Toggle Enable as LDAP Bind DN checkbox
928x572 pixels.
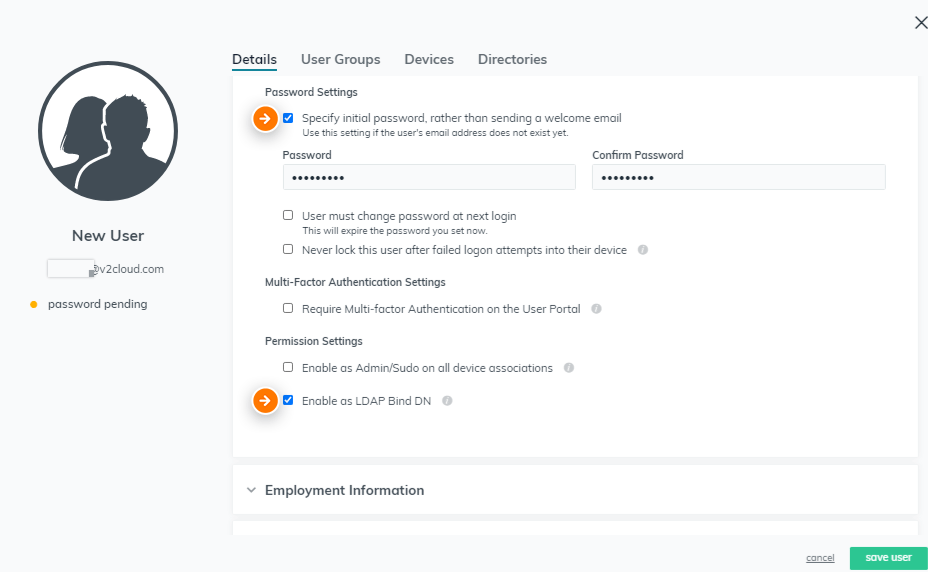pos(288,400)
